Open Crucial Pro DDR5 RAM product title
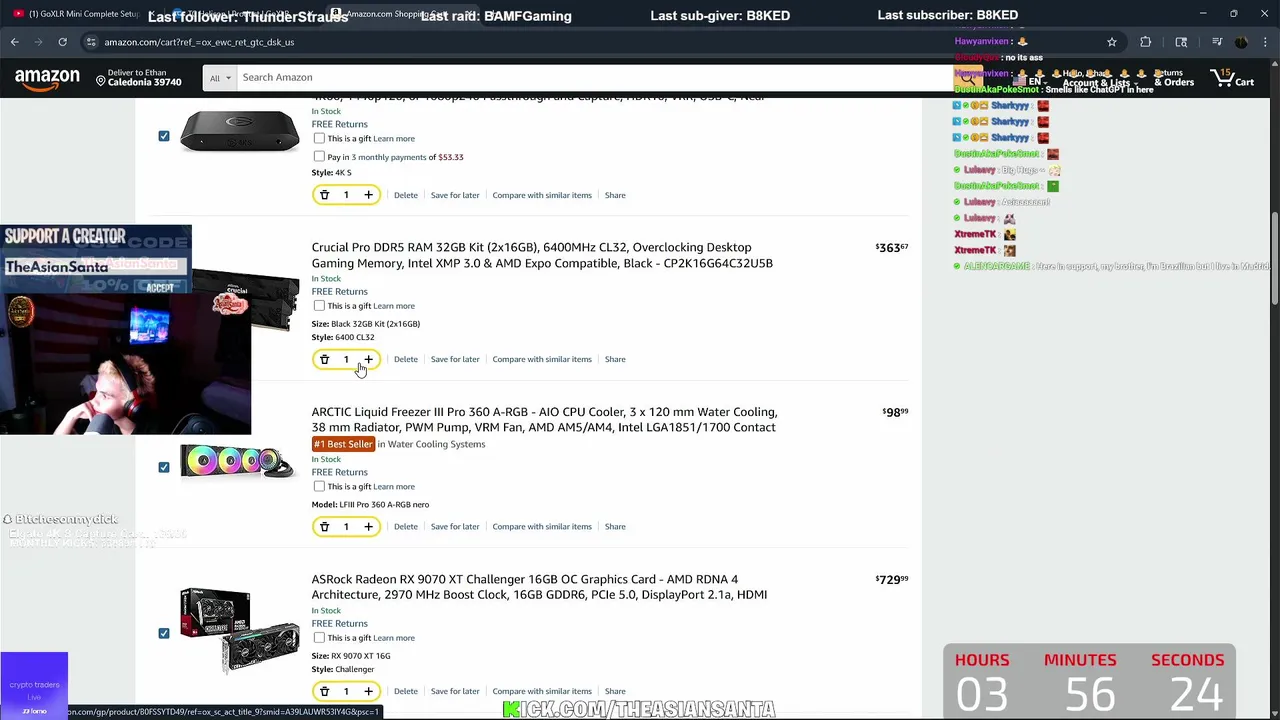The height and width of the screenshot is (720, 1280). (542, 255)
